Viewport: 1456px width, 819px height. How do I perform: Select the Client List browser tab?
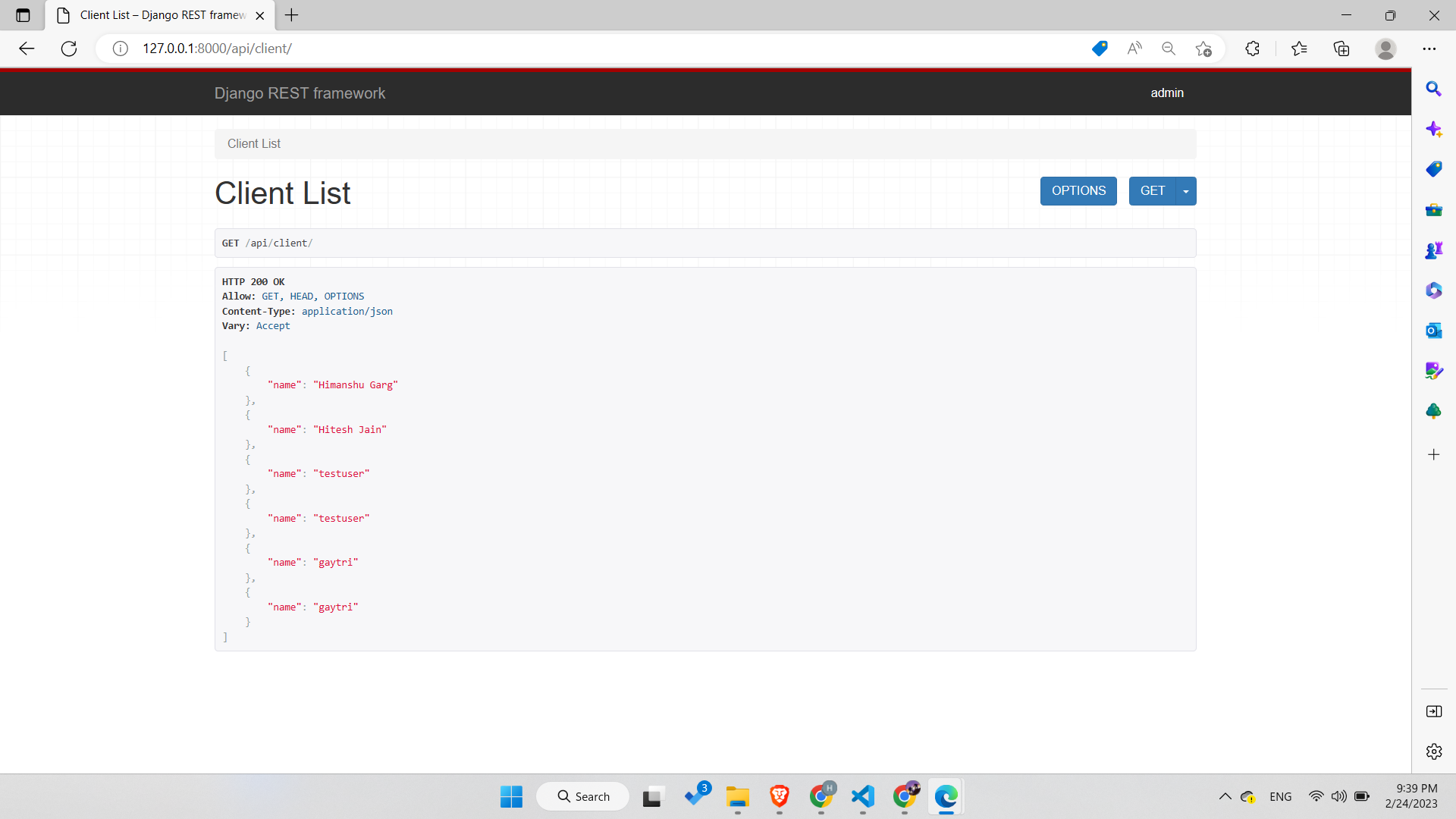click(x=162, y=15)
